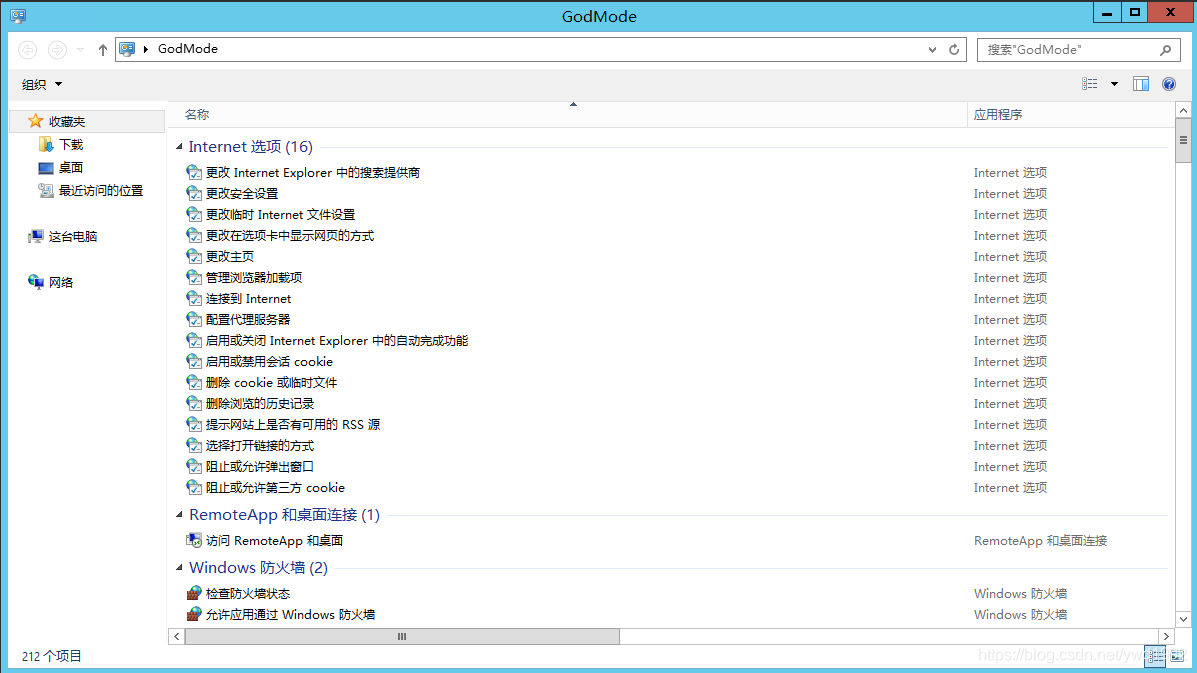The width and height of the screenshot is (1197, 673).
Task: Click the horizontal scrollbar thumb
Action: pyautogui.click(x=402, y=636)
